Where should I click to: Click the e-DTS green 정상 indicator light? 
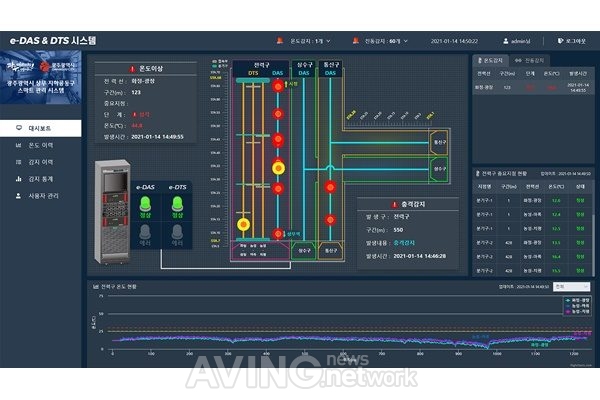tap(177, 204)
